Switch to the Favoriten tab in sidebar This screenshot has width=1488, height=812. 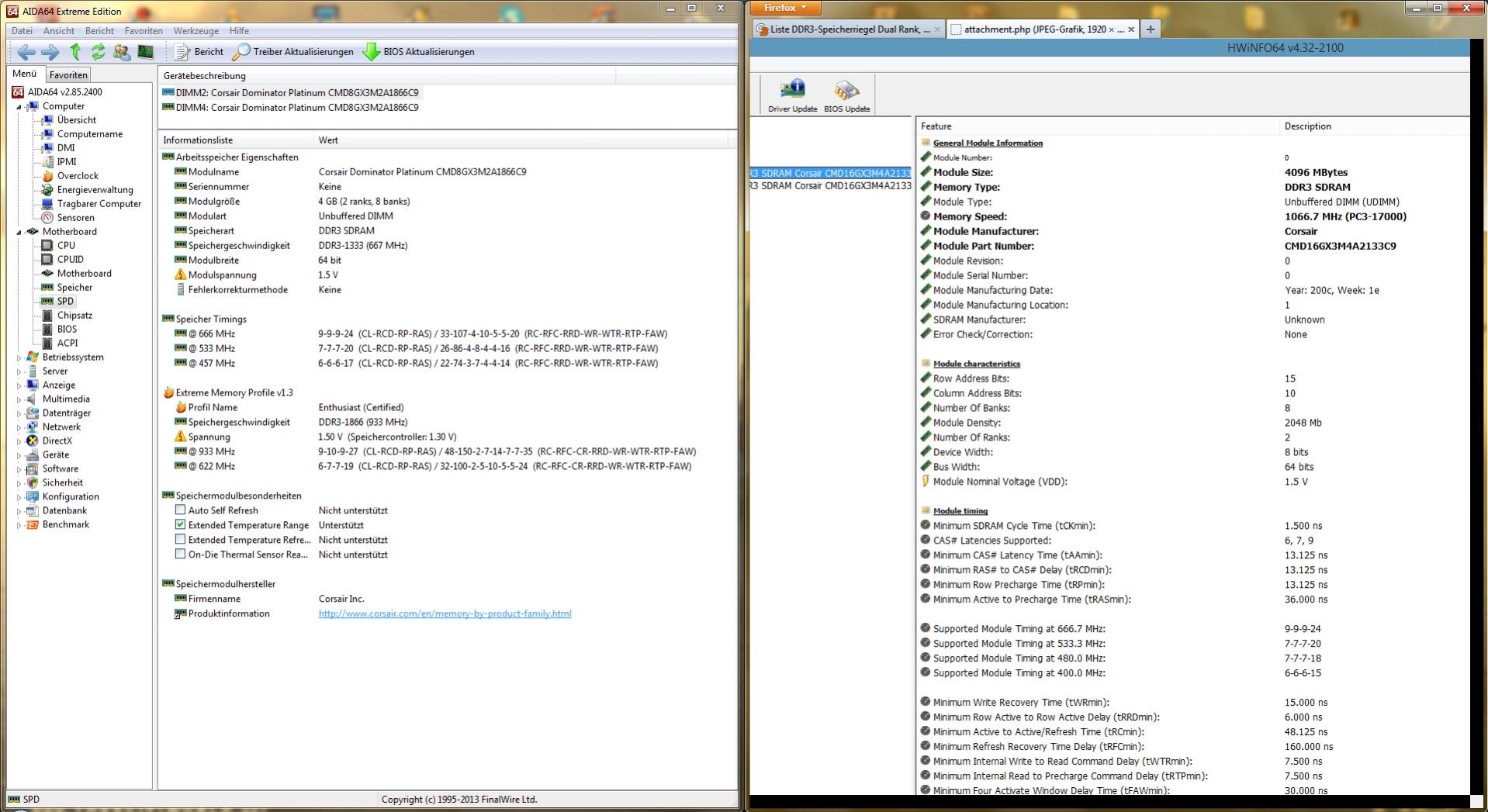[x=68, y=75]
